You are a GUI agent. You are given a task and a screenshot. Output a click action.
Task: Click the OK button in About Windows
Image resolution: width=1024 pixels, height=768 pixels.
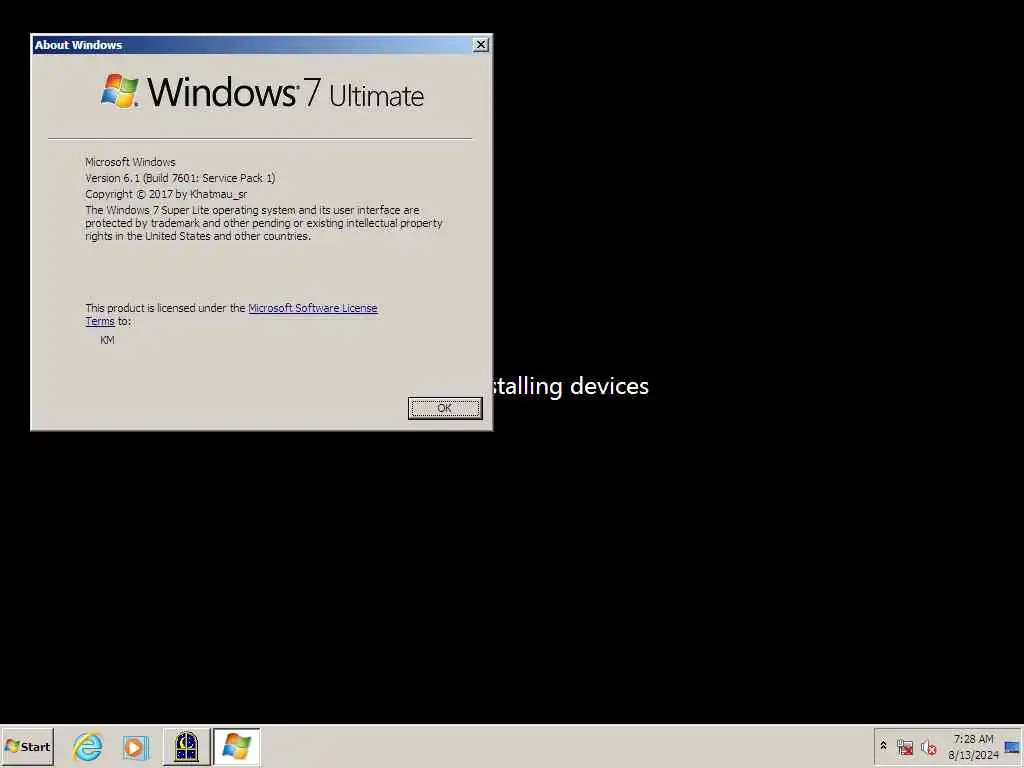(x=445, y=408)
